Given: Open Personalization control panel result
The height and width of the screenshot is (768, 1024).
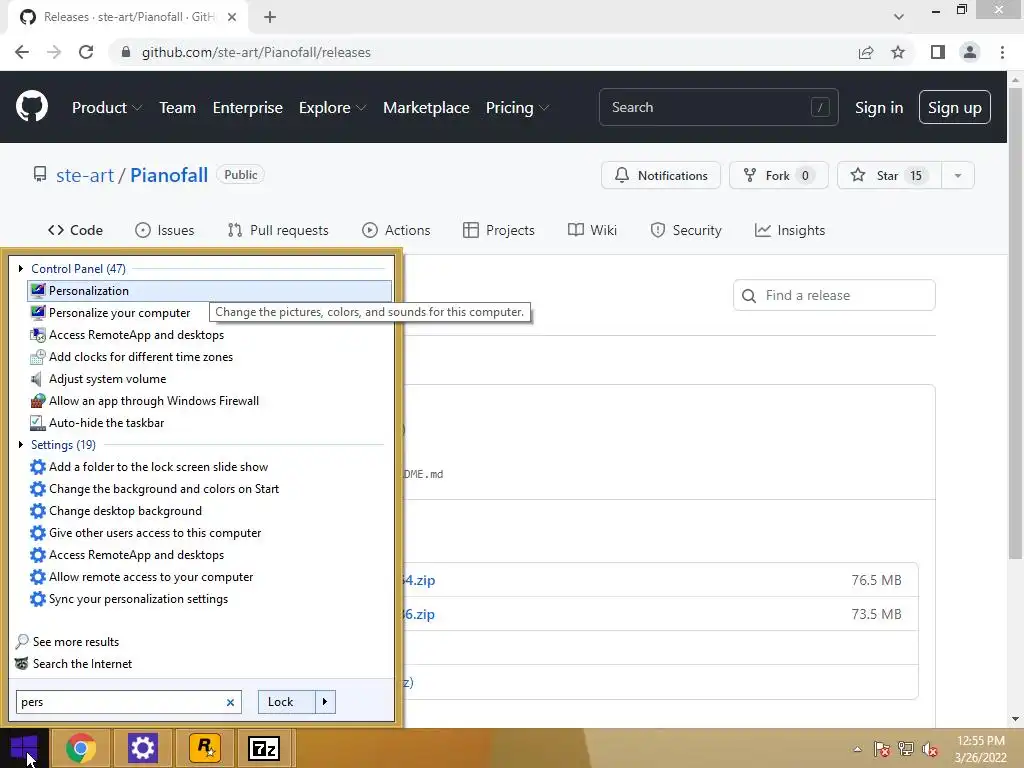Looking at the screenshot, I should pos(210,291).
